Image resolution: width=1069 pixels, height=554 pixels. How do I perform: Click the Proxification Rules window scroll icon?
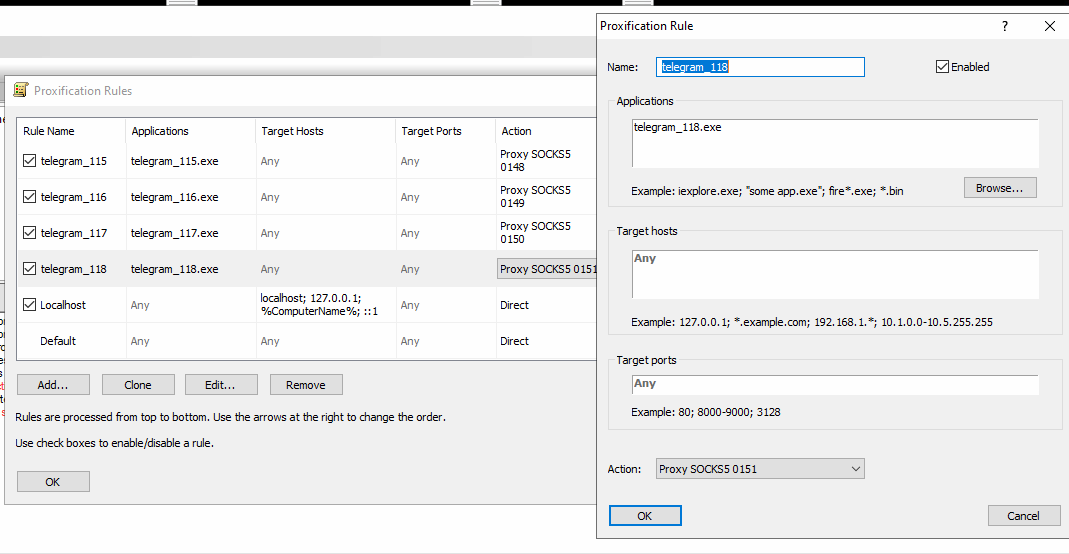pyautogui.click(x=21, y=90)
